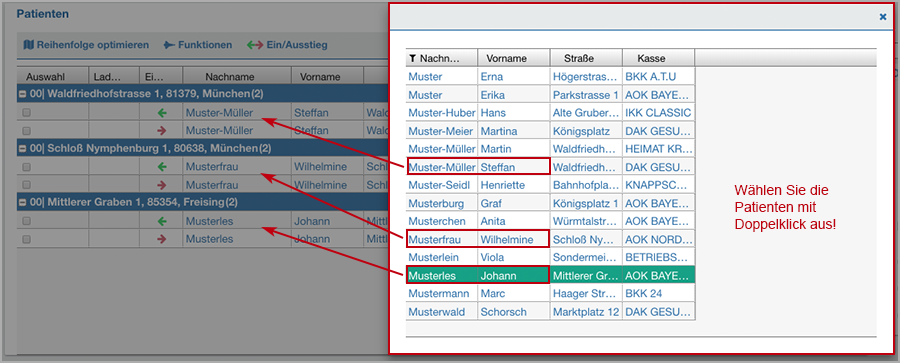Select the Musterburg patient row

pos(550,203)
